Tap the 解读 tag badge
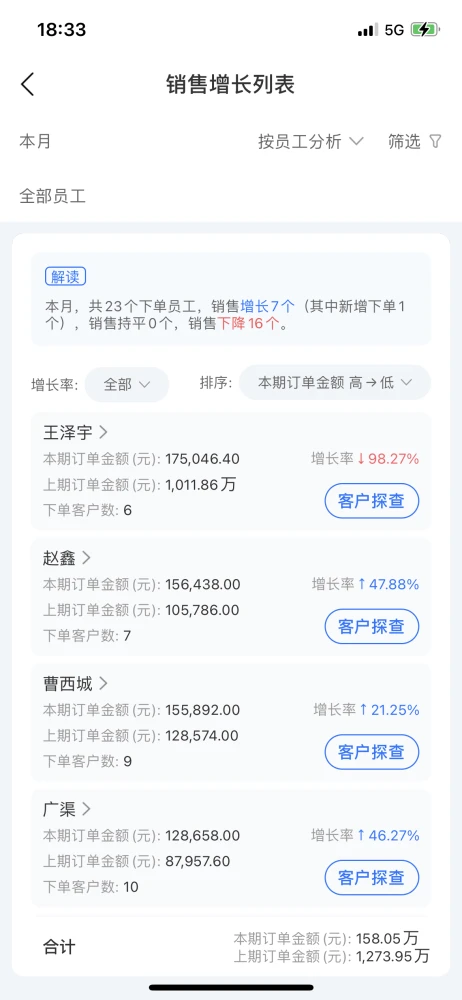462x1000 pixels. point(65,276)
